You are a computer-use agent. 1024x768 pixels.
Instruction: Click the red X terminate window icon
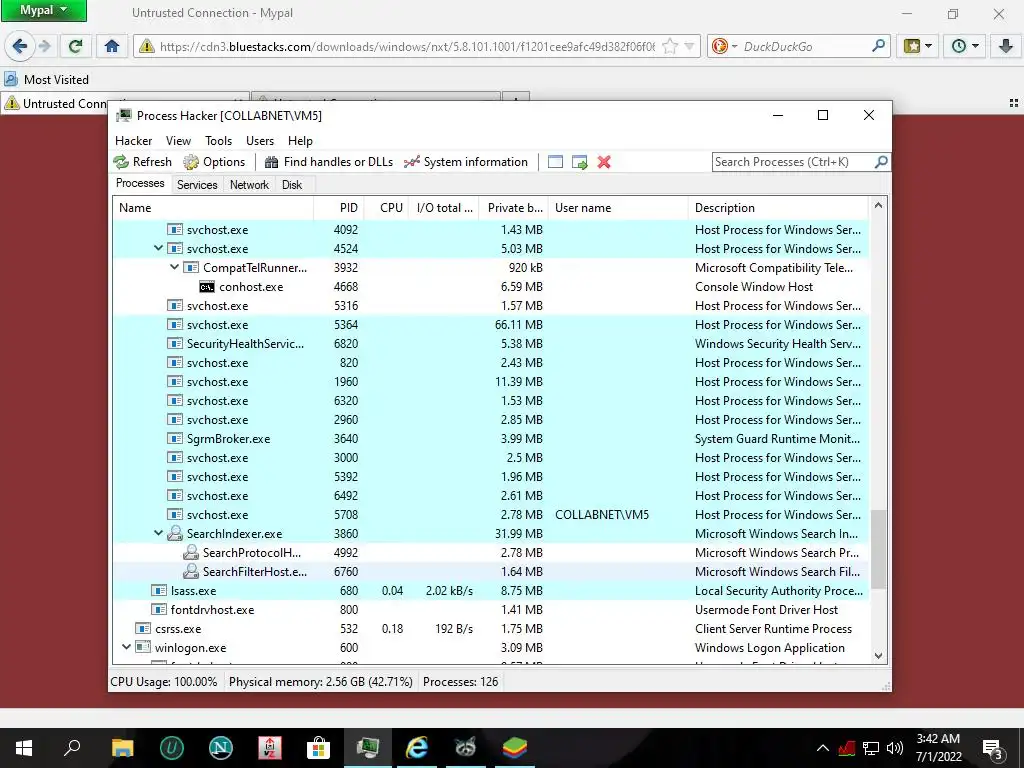tap(604, 162)
